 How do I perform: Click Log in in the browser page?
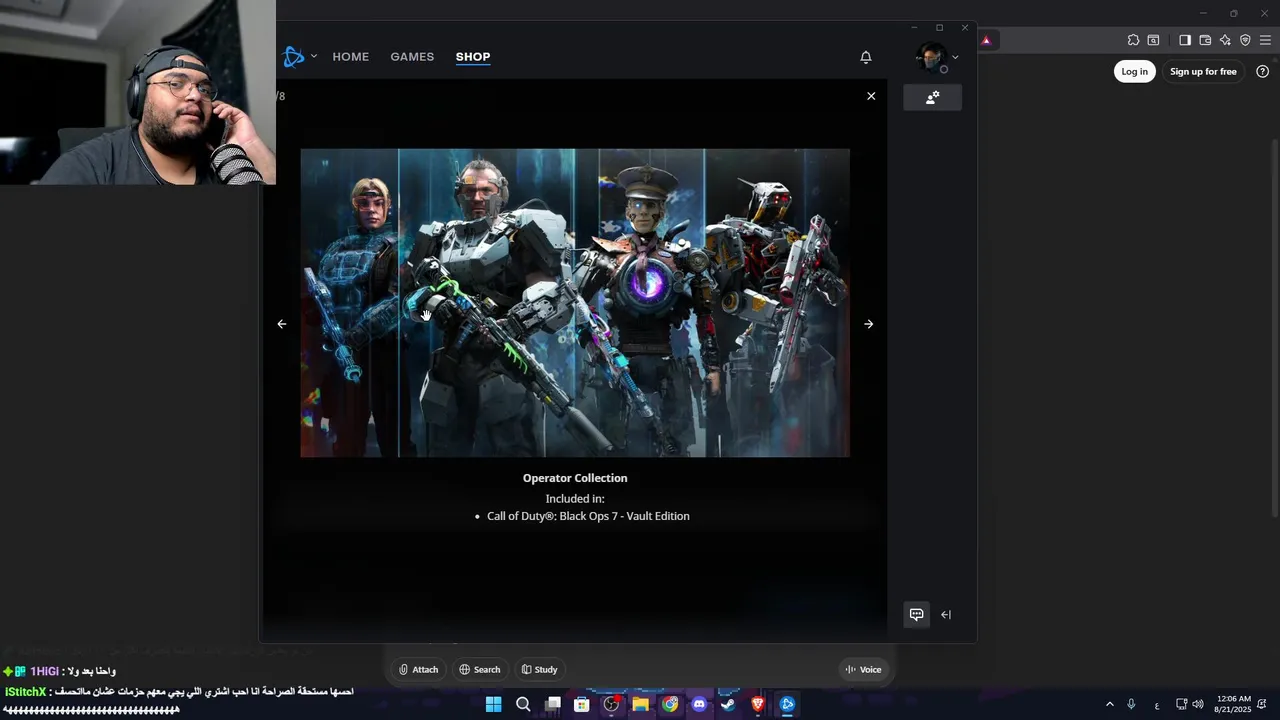1134,71
